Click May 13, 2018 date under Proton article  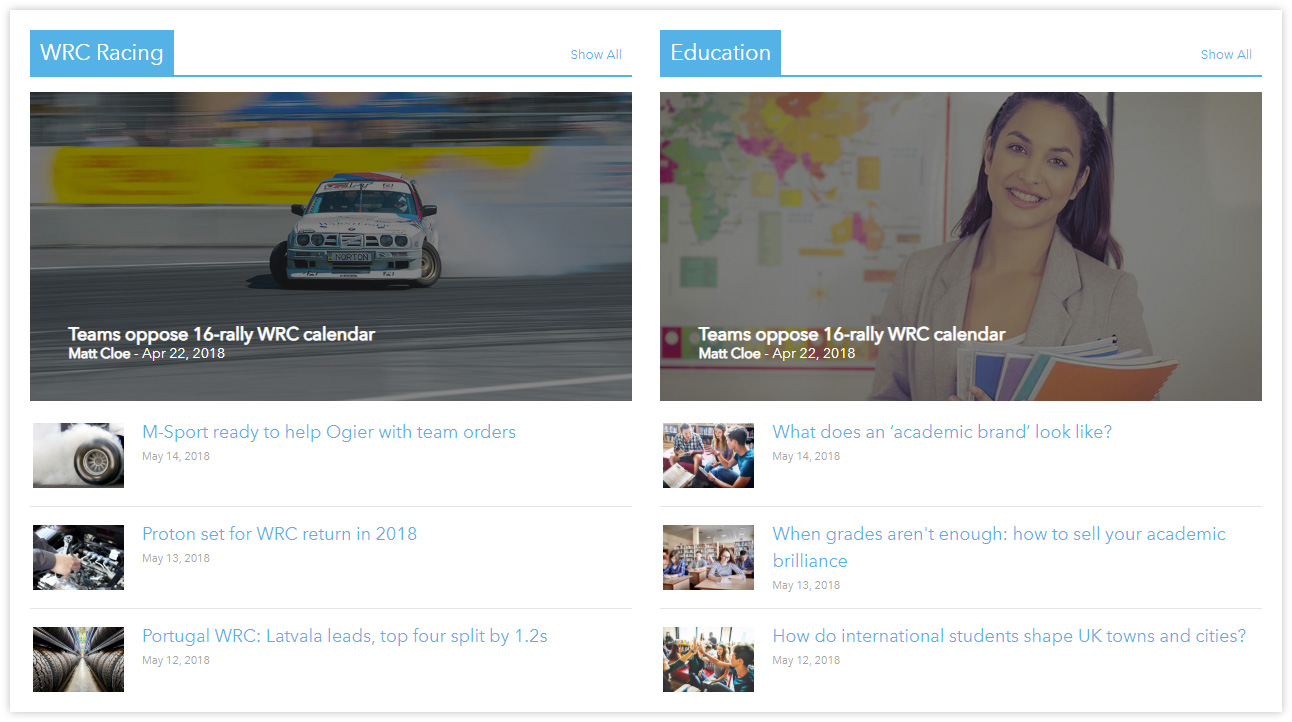[176, 558]
